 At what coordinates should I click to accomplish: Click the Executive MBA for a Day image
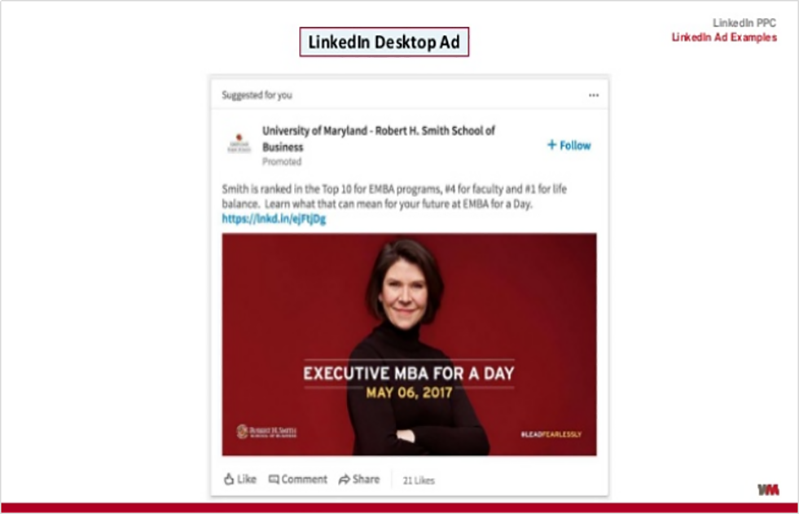pos(409,344)
